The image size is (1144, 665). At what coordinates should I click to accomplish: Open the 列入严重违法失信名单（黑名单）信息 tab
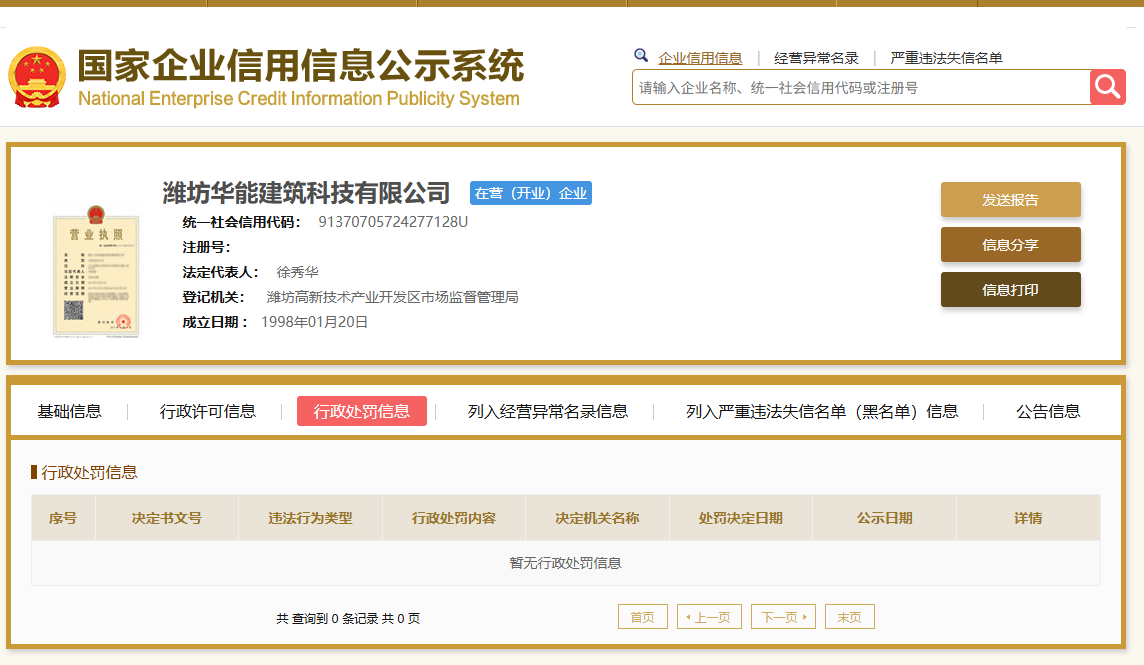[822, 412]
